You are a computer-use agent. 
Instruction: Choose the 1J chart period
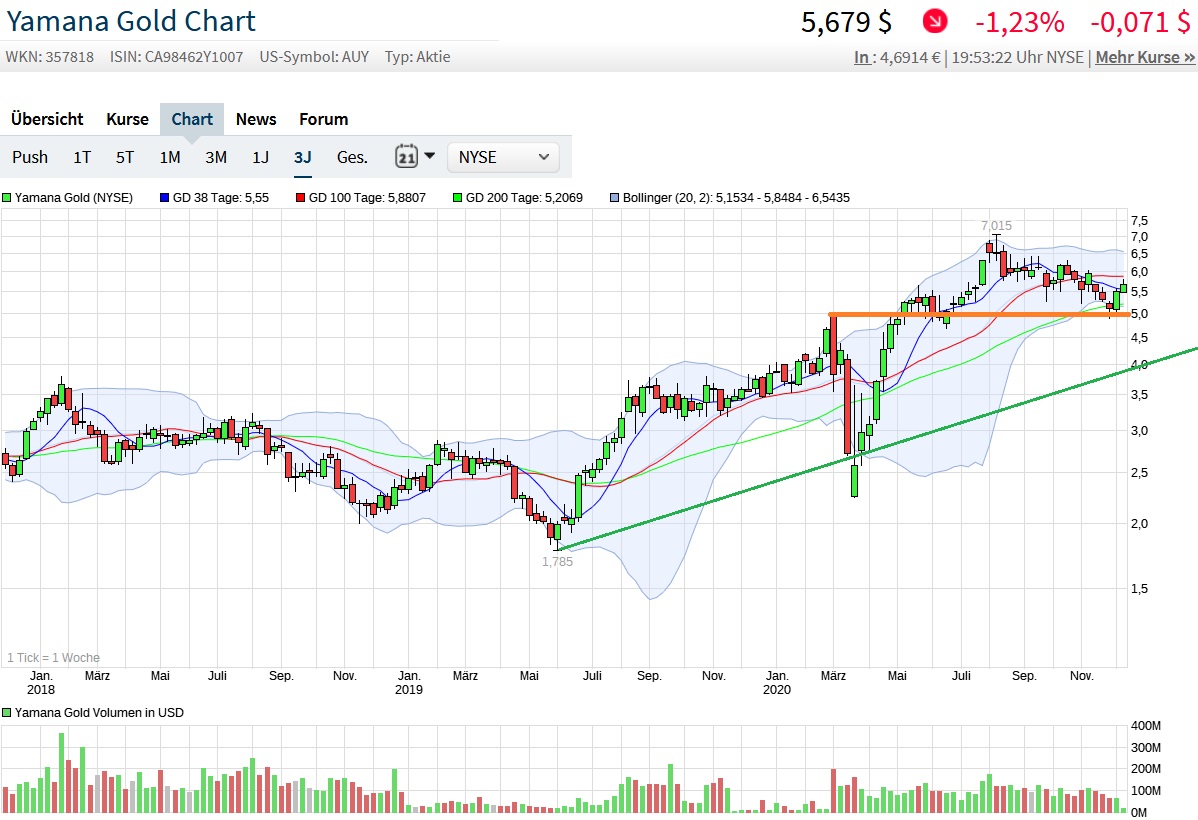tap(260, 157)
